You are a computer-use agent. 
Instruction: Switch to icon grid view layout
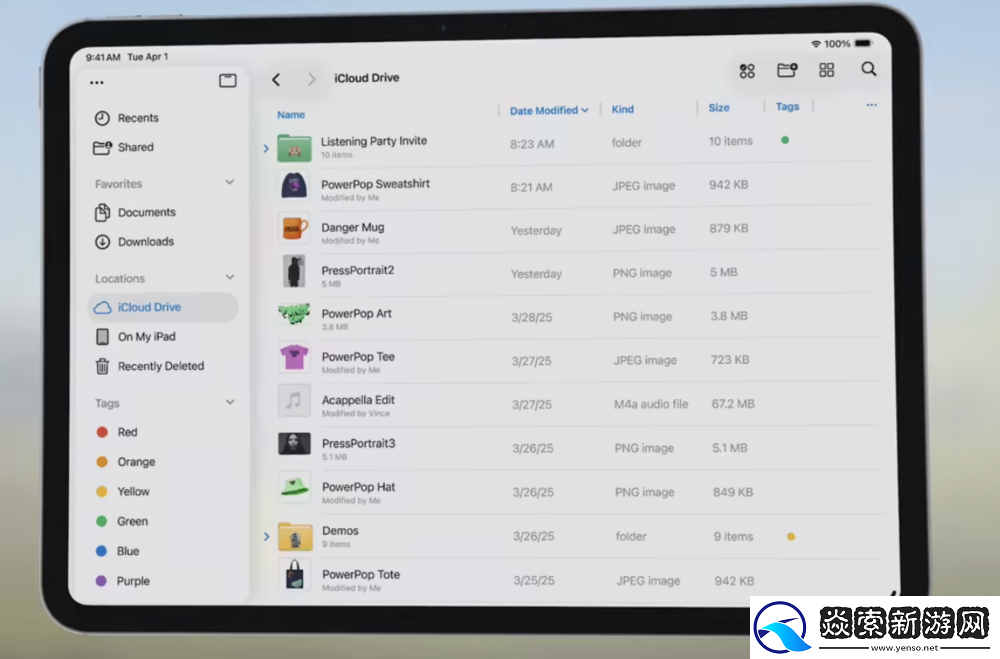click(826, 69)
